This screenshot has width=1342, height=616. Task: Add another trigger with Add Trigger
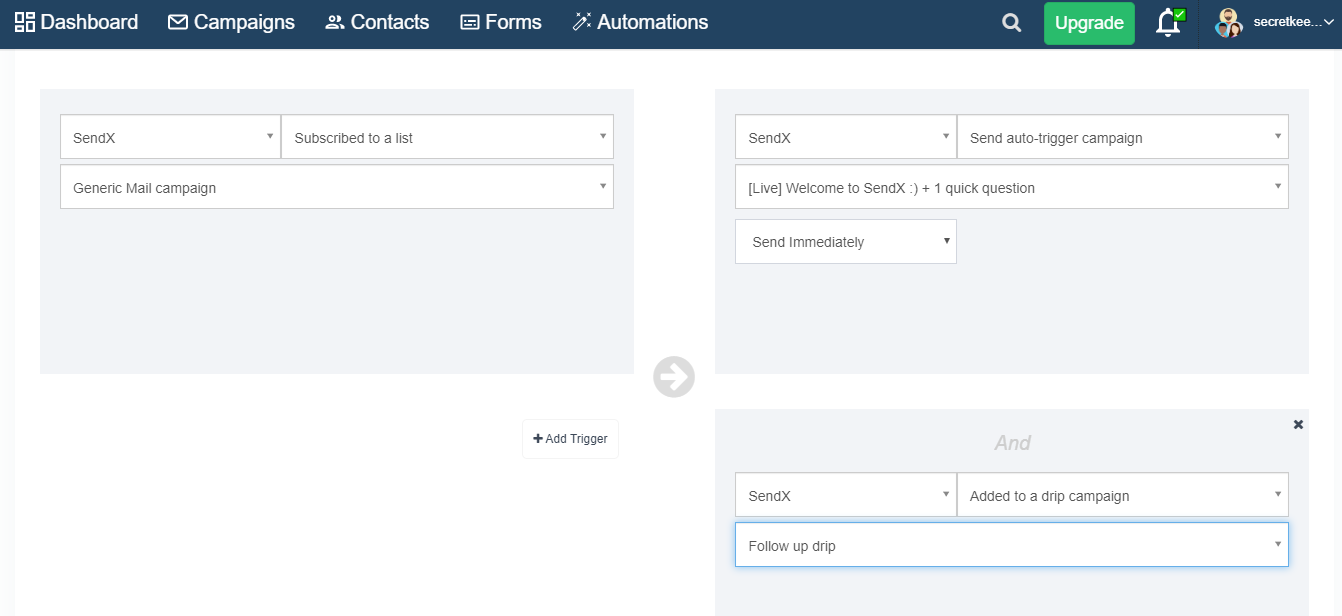coord(570,439)
